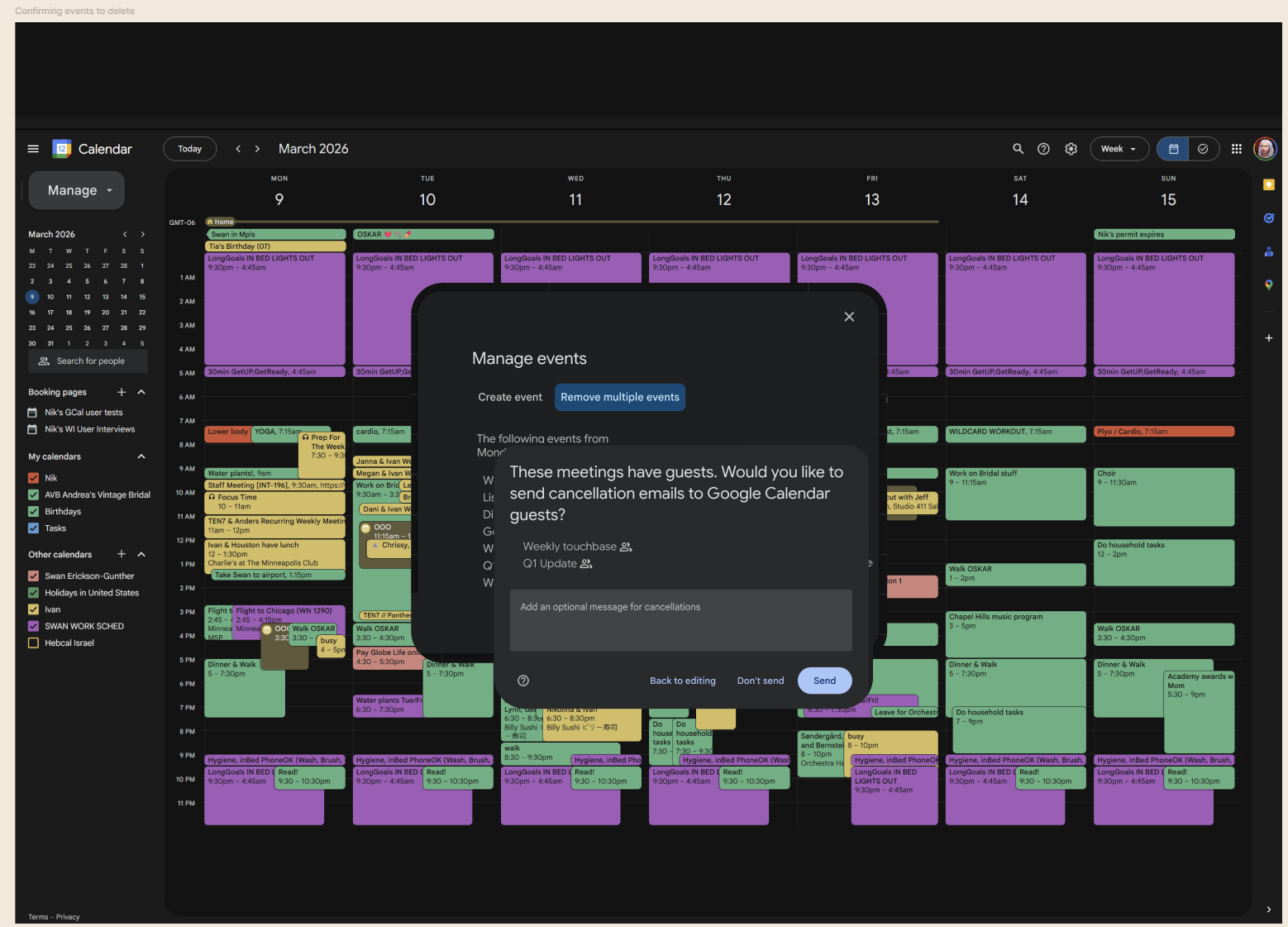Select Remove multiple events tab
1288x927 pixels.
(x=620, y=397)
